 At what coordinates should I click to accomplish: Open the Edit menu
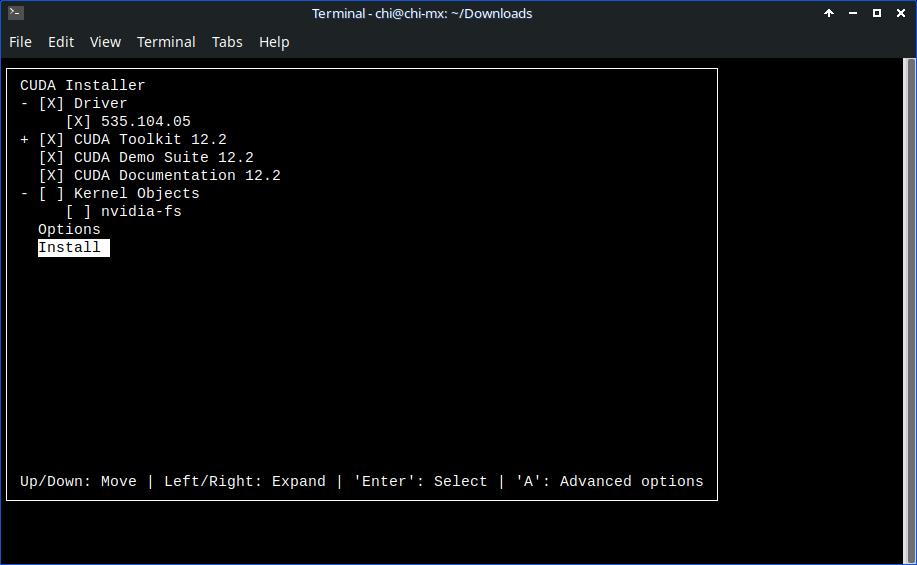coord(61,42)
